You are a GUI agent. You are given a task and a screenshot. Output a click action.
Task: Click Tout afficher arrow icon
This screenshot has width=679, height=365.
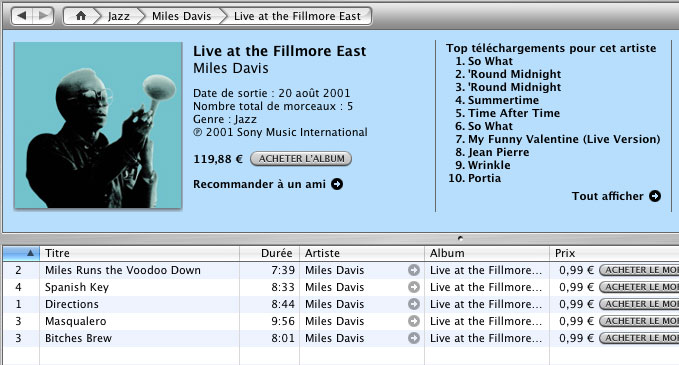[x=655, y=196]
